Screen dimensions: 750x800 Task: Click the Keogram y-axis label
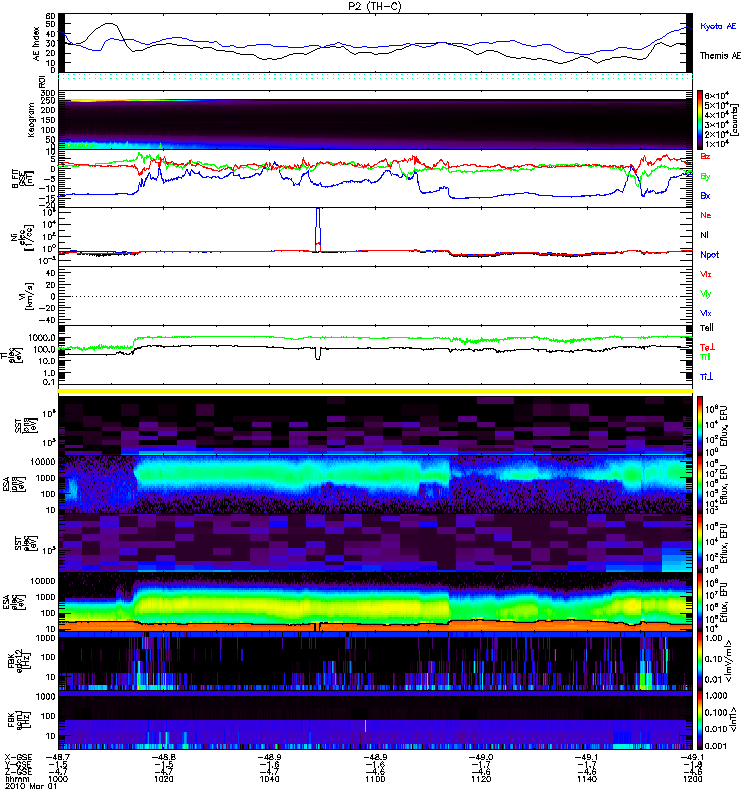point(31,120)
